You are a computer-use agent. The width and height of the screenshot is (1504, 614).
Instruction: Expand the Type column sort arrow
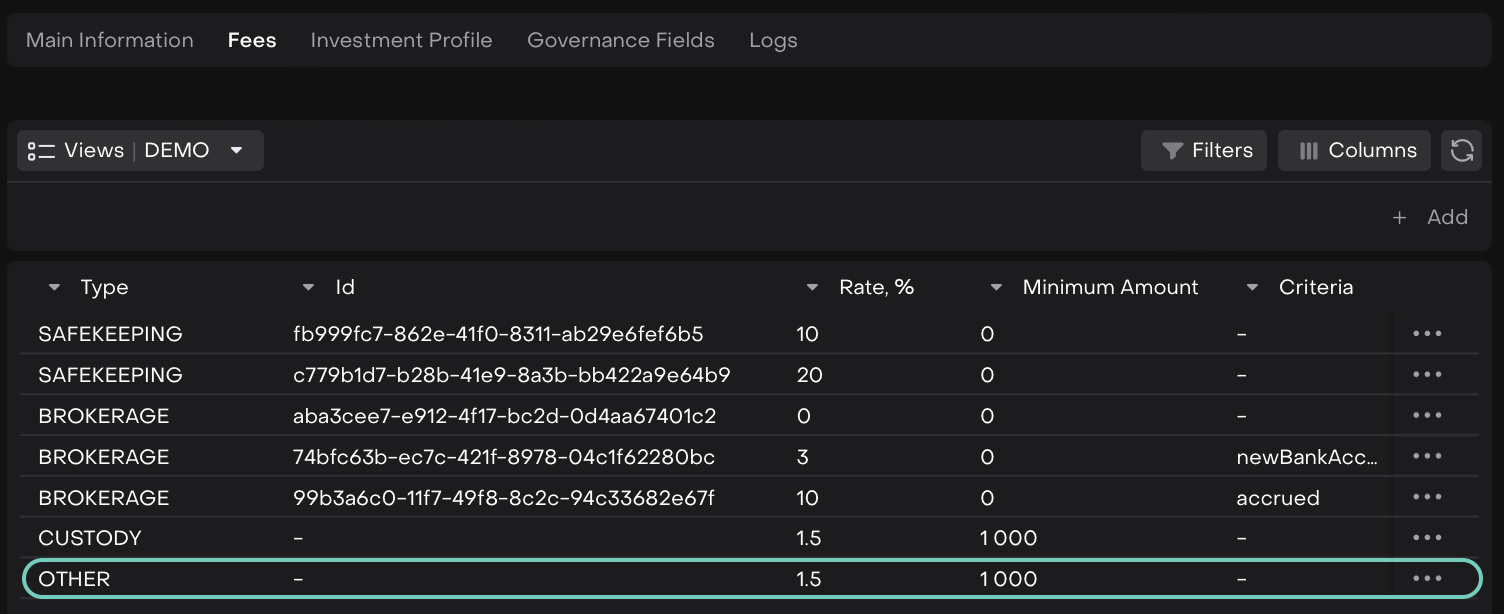(54, 288)
